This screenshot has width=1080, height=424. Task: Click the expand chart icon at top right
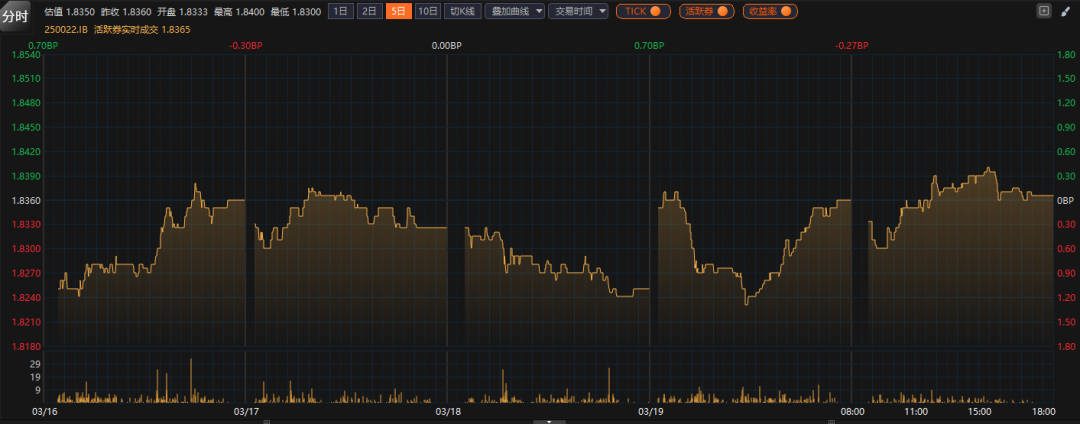click(x=1045, y=11)
